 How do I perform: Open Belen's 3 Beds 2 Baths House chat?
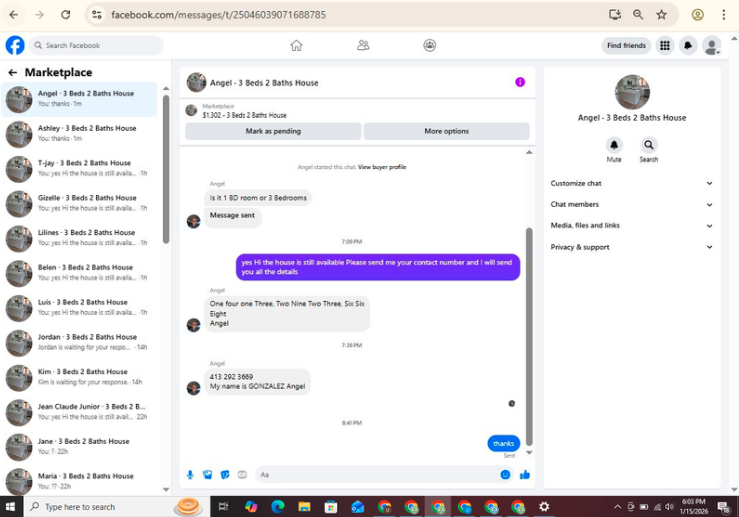79,272
